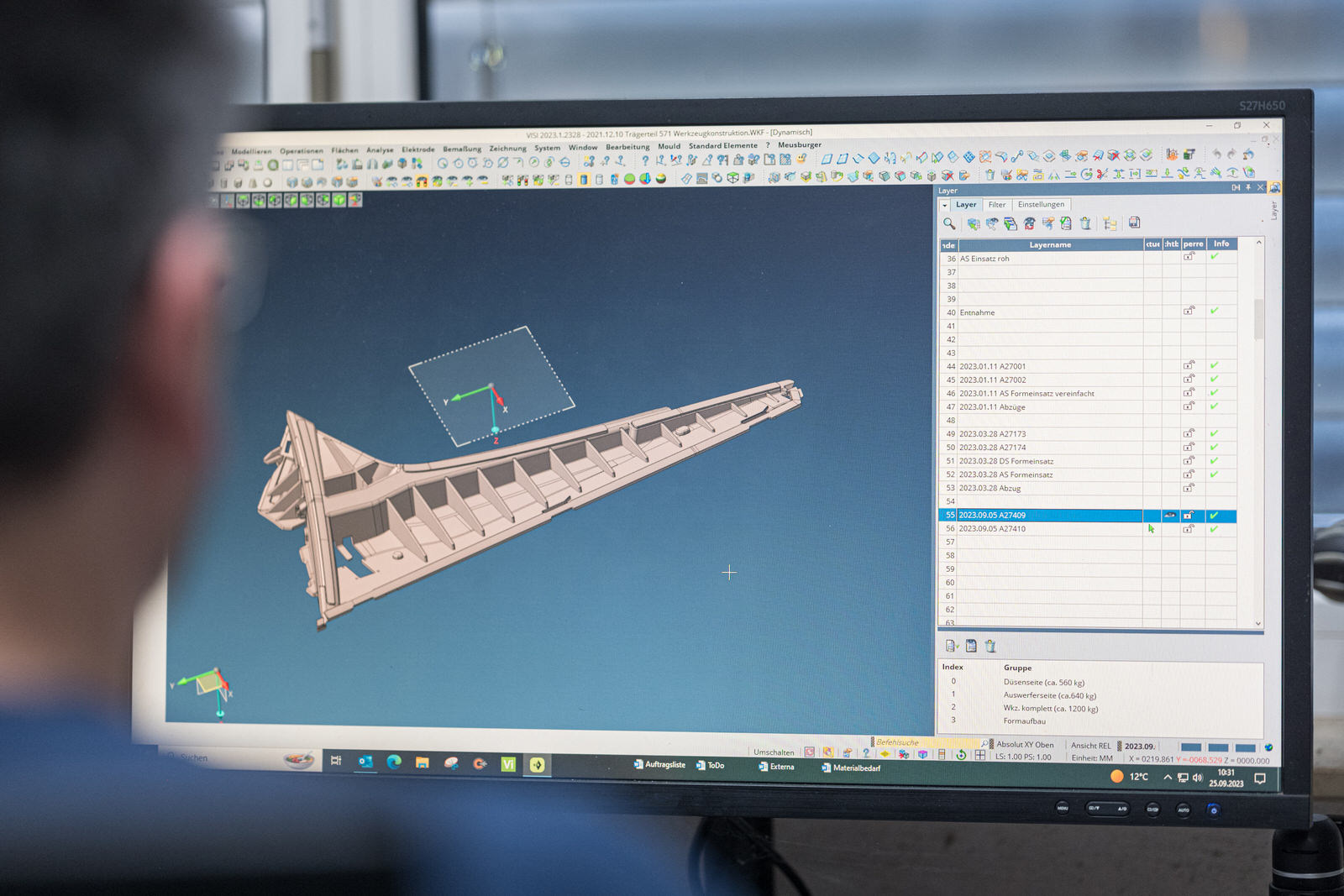Screen dimensions: 1344x896
Task: Open Outlook from the taskbar
Action: click(x=365, y=762)
